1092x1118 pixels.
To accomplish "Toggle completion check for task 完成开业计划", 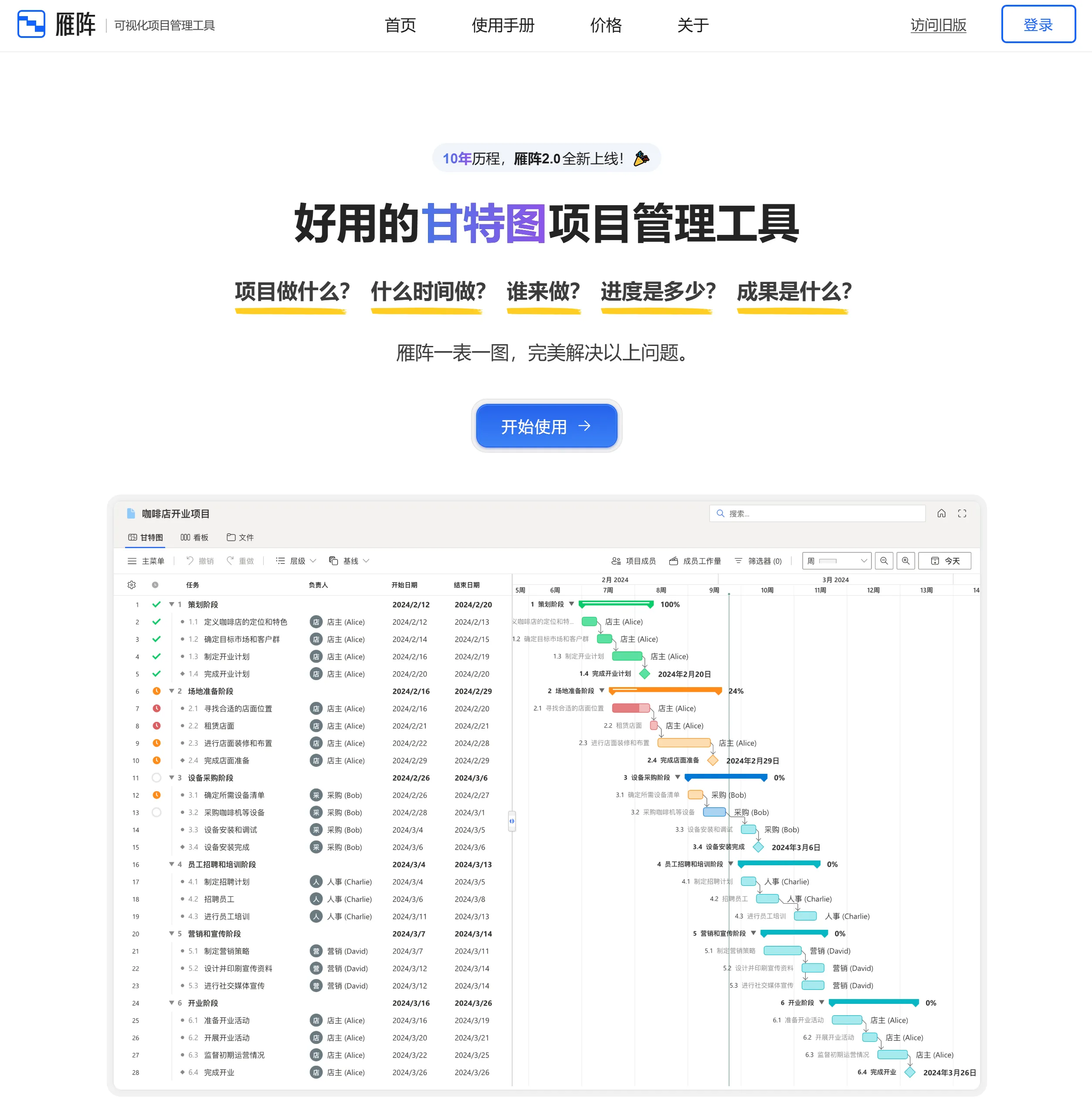I will pyautogui.click(x=156, y=674).
